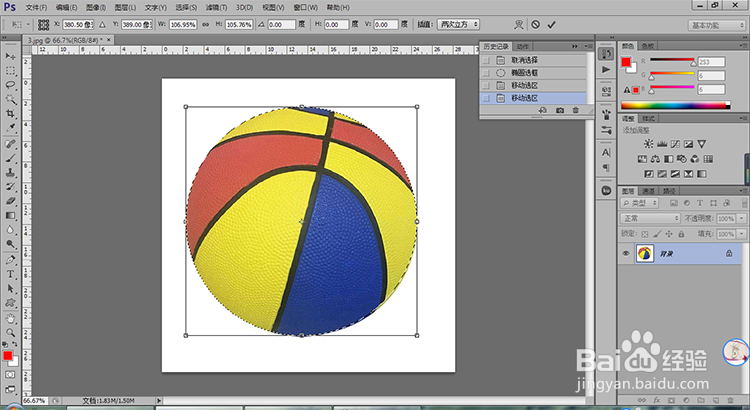Create new document from current state
This screenshot has width=750, height=410.
tap(543, 111)
